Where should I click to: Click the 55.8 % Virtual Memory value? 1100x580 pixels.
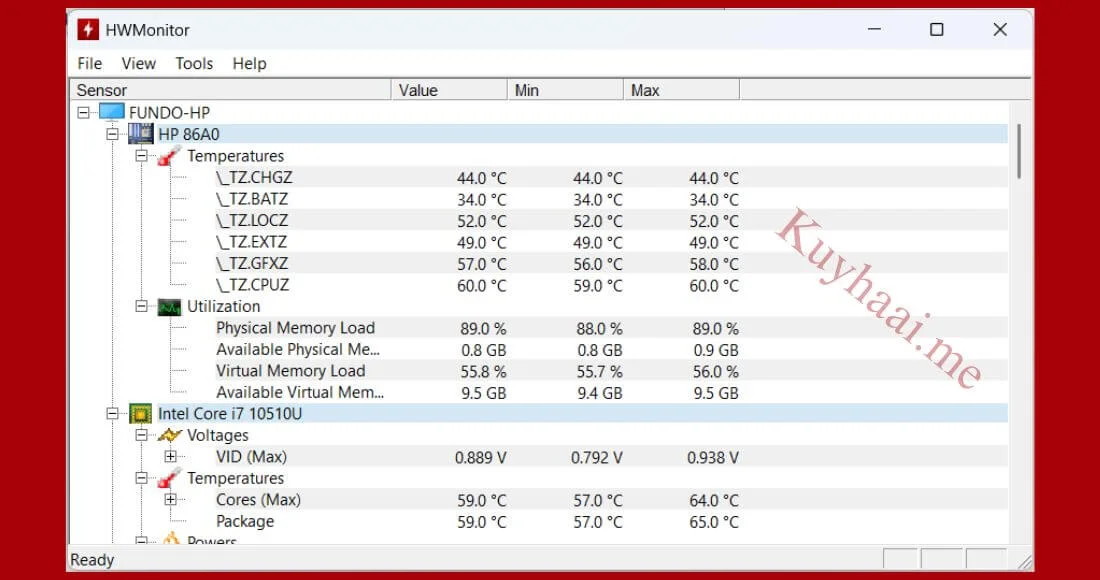tap(481, 372)
